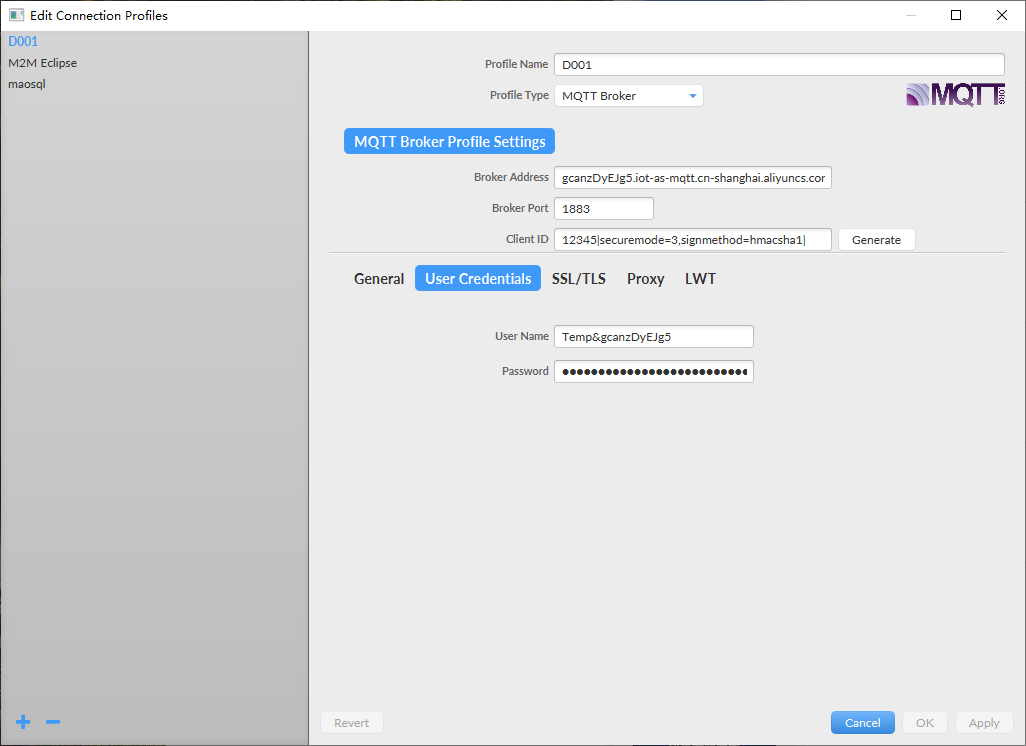Click the OK button

pyautogui.click(x=925, y=722)
